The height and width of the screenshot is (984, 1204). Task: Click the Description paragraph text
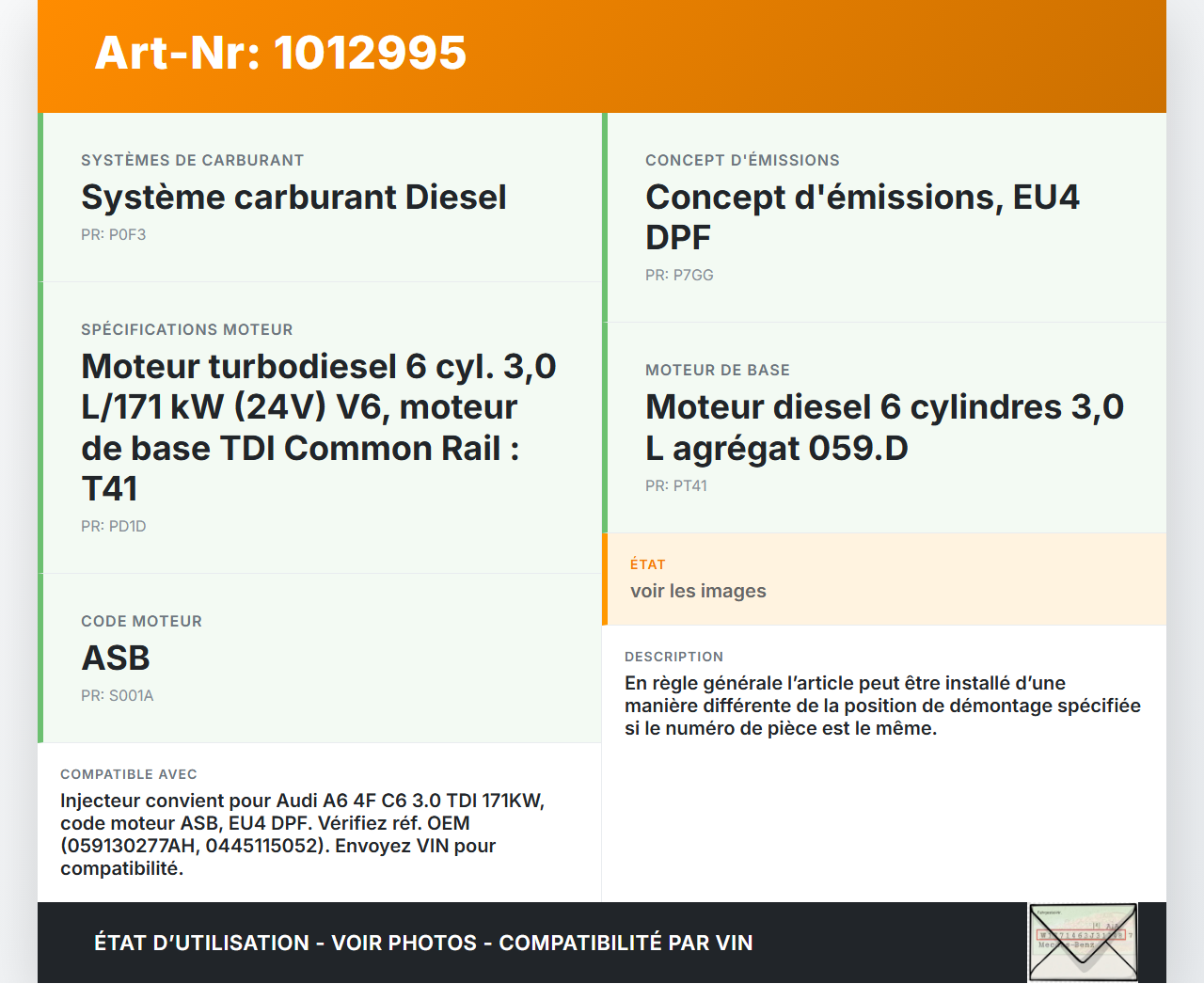[x=882, y=706]
